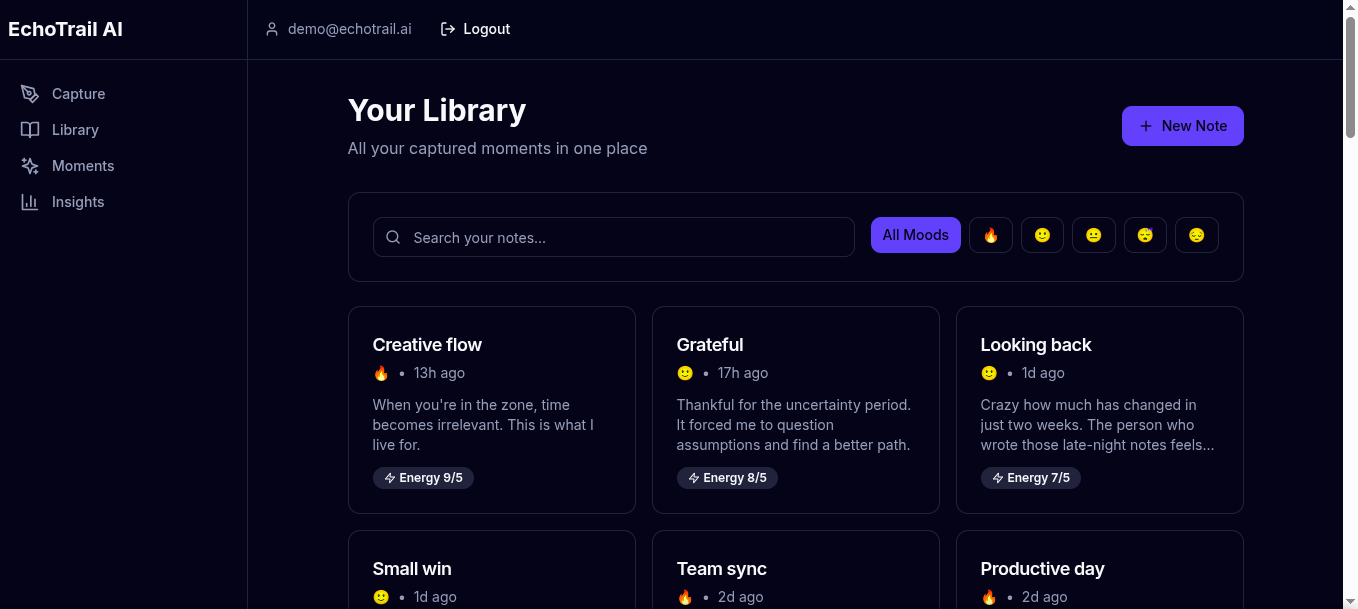Click the Energy 9/5 badge

423,478
